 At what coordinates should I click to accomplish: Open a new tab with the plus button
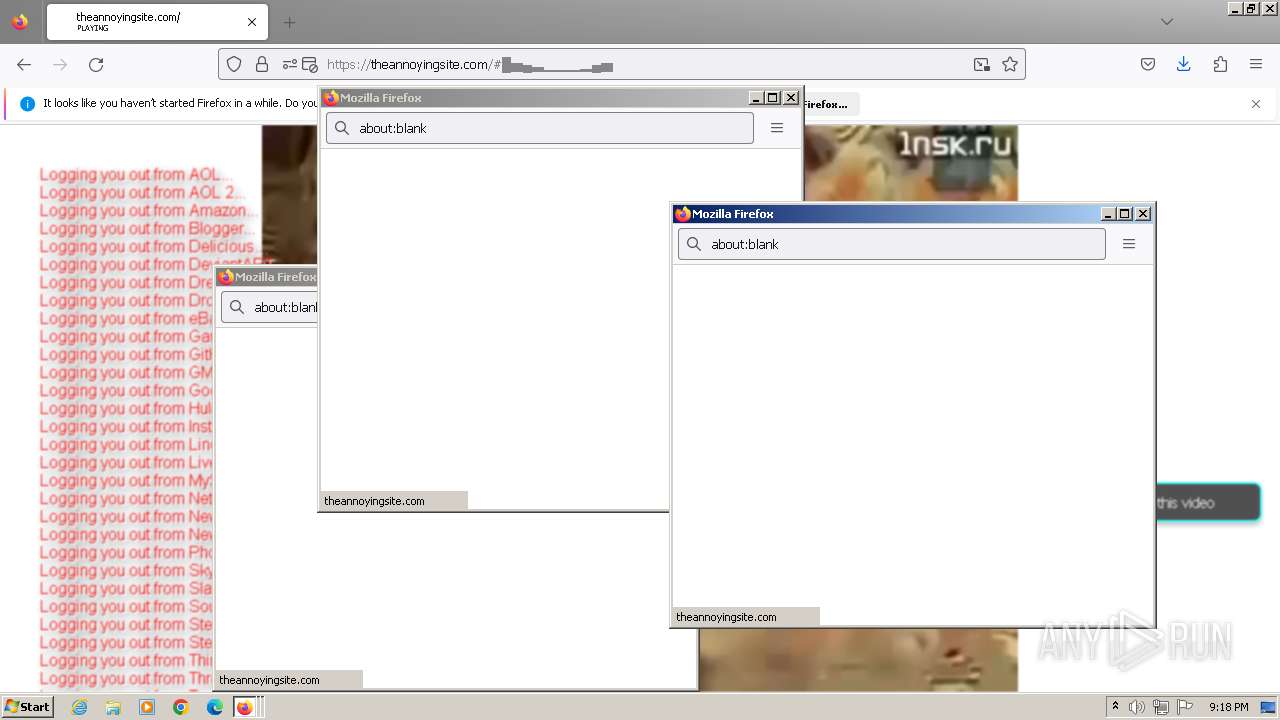click(x=289, y=22)
